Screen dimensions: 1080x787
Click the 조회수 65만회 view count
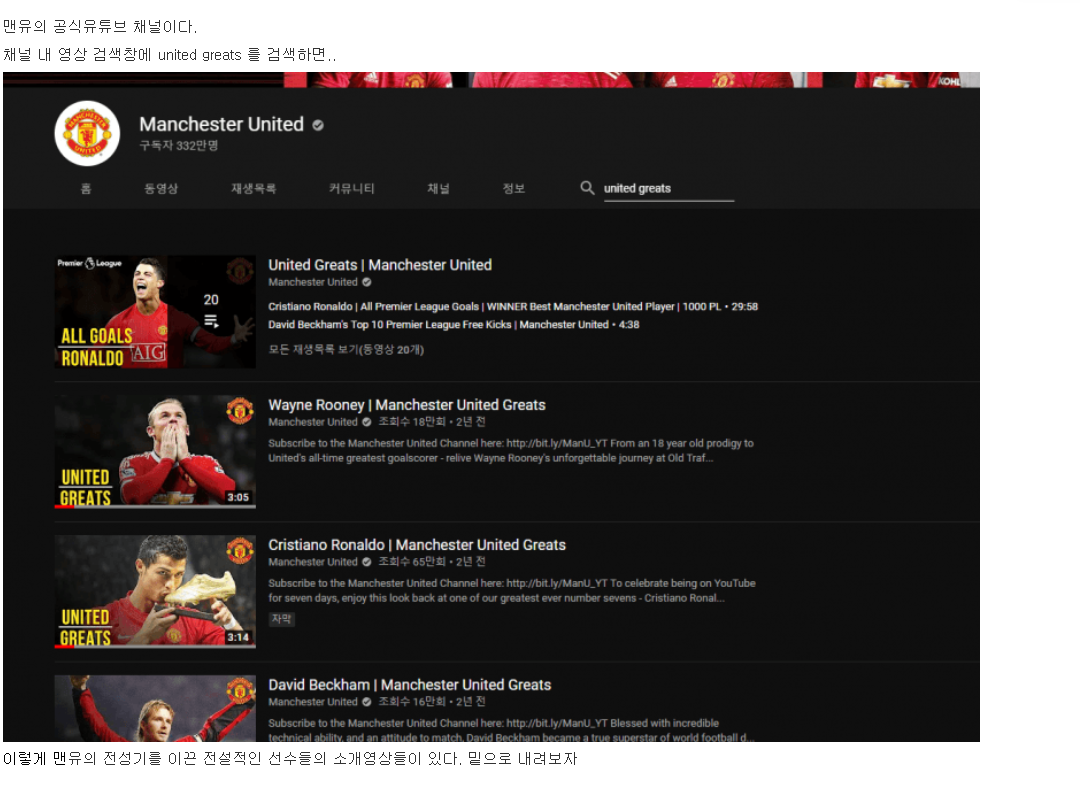tap(412, 562)
